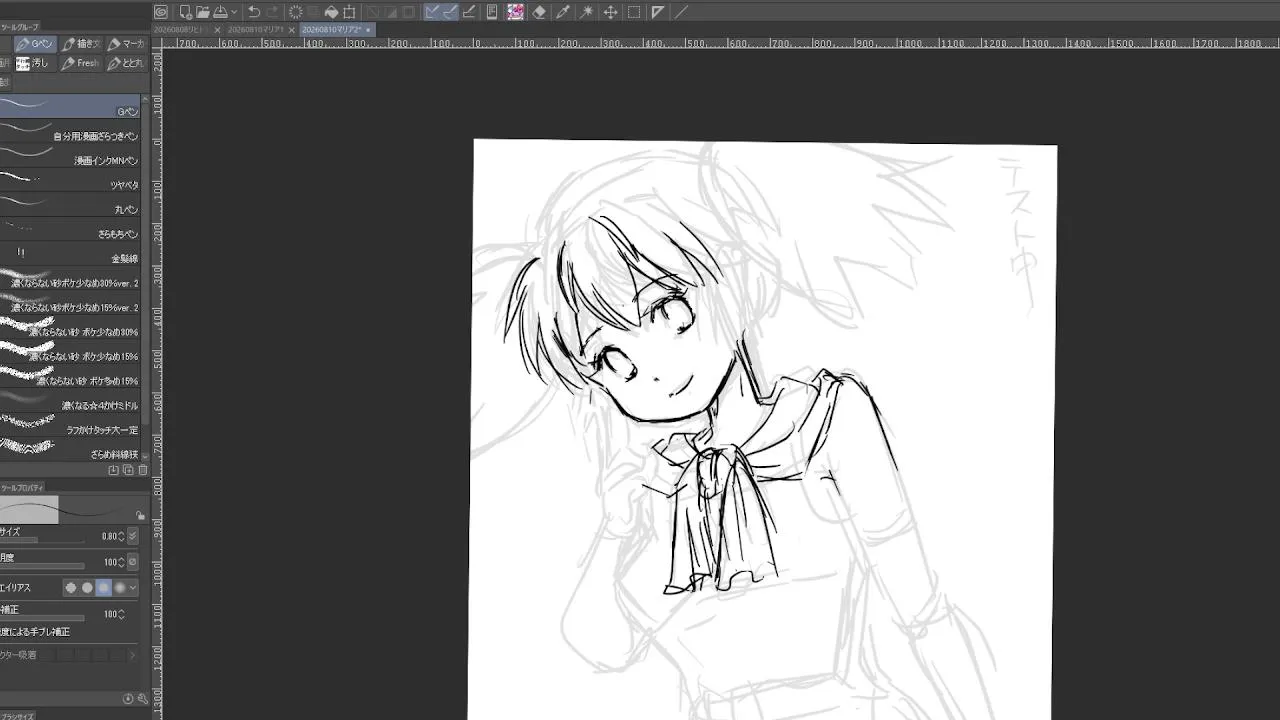Undo the last stroke

click(254, 12)
